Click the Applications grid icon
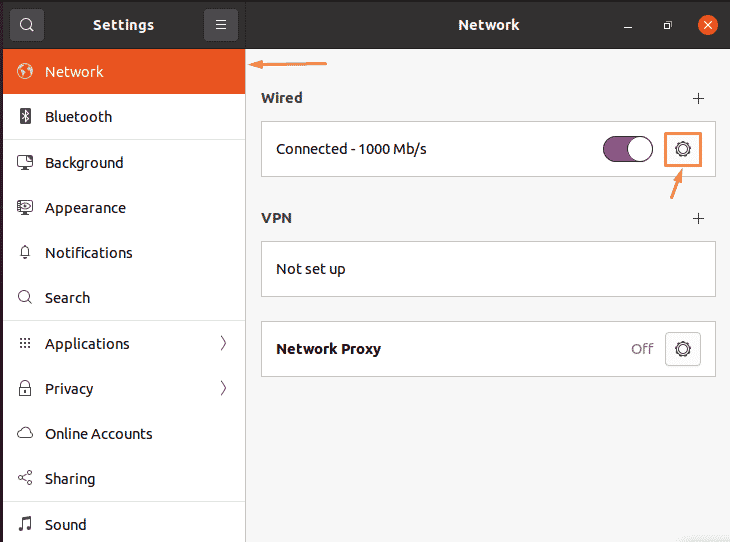This screenshot has width=730, height=542. point(25,343)
